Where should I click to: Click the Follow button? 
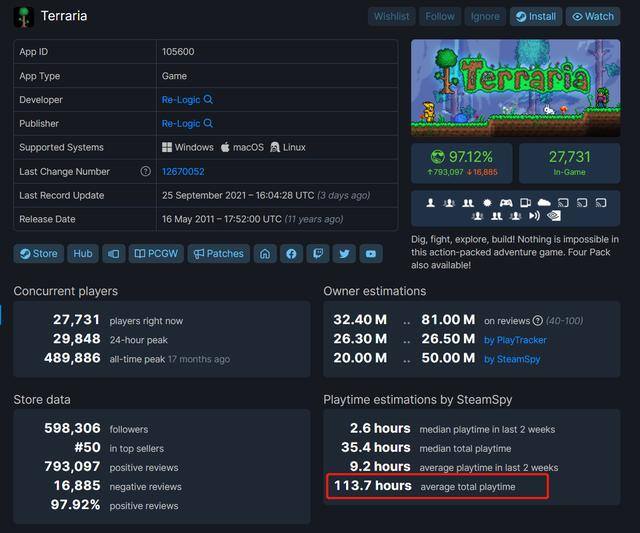(x=440, y=16)
